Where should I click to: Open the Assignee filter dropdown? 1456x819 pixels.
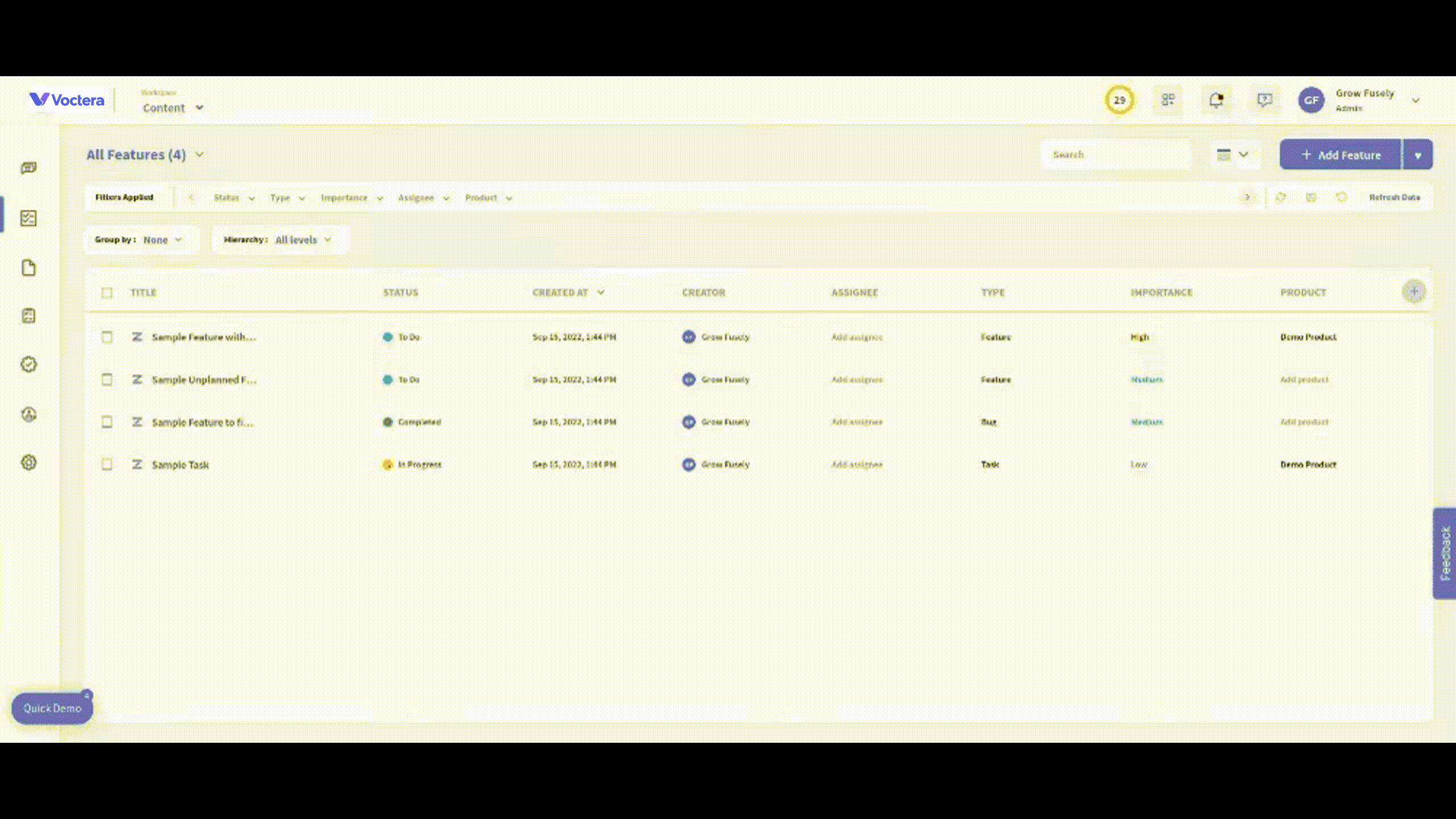click(x=424, y=198)
